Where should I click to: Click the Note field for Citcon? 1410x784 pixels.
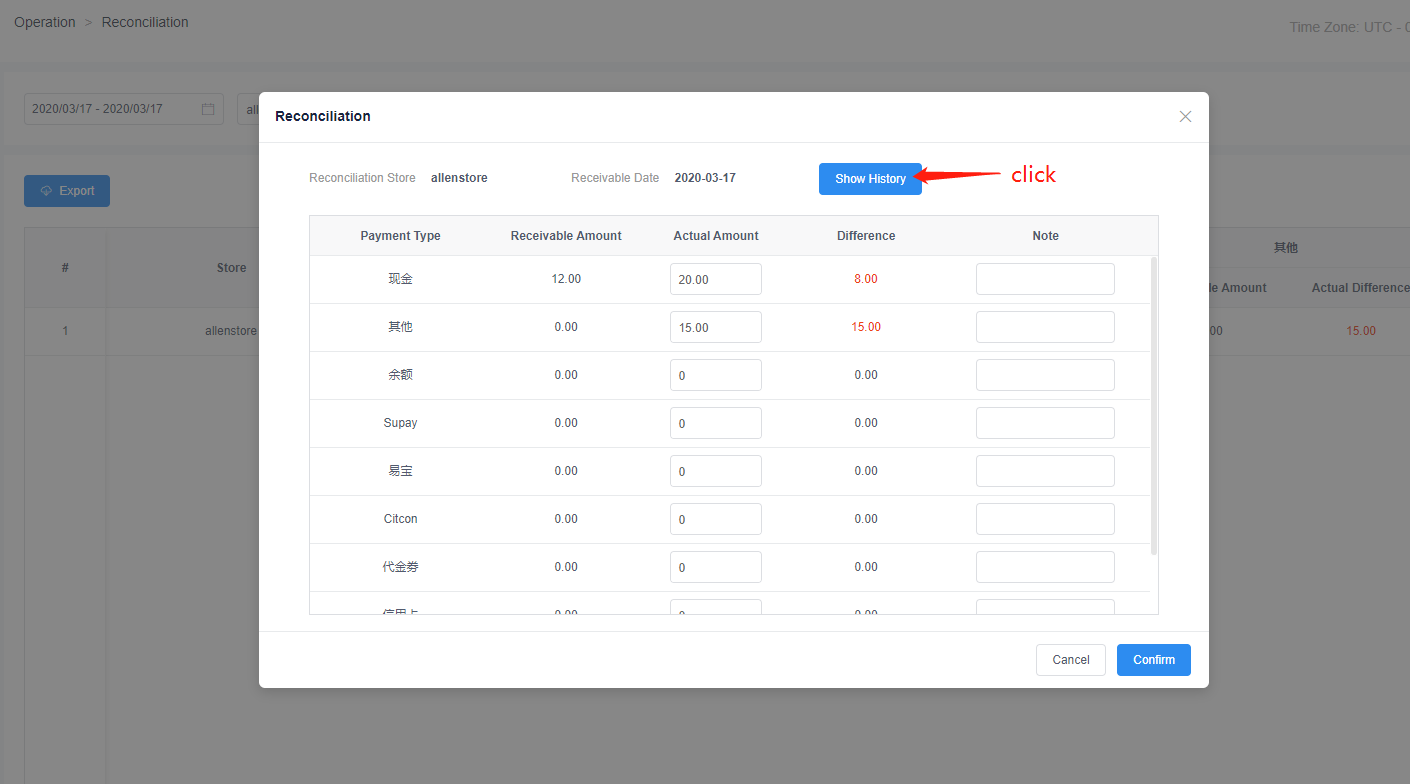pyautogui.click(x=1045, y=519)
